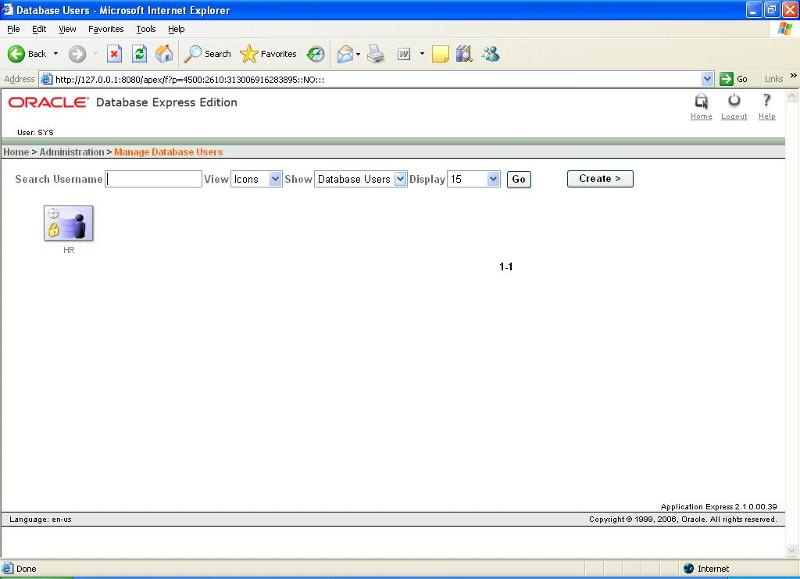Screen dimensions: 800x579
Task: Expand the Links toolbar chevron
Action: pos(793,76)
